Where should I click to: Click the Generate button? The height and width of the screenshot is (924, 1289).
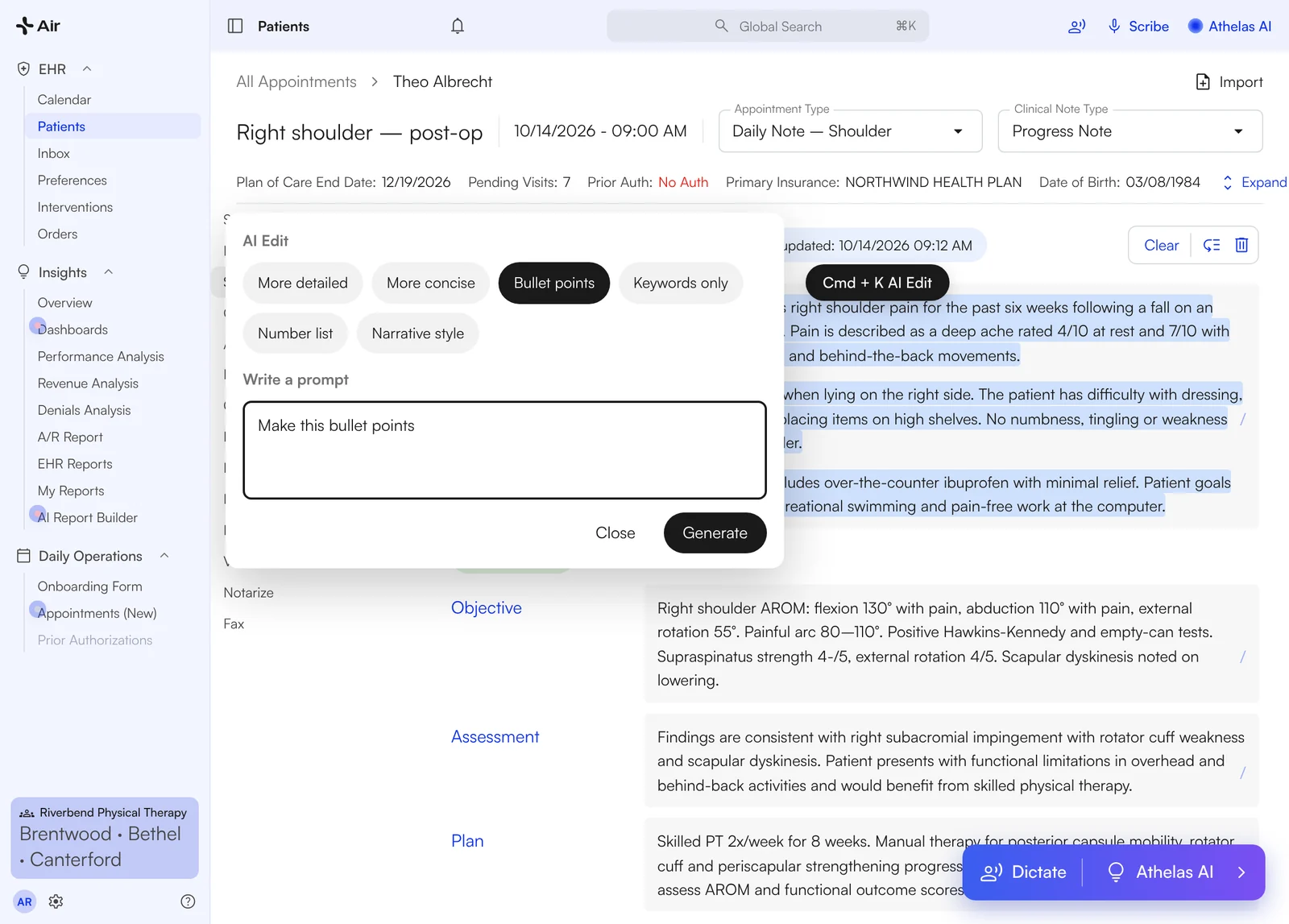point(715,533)
